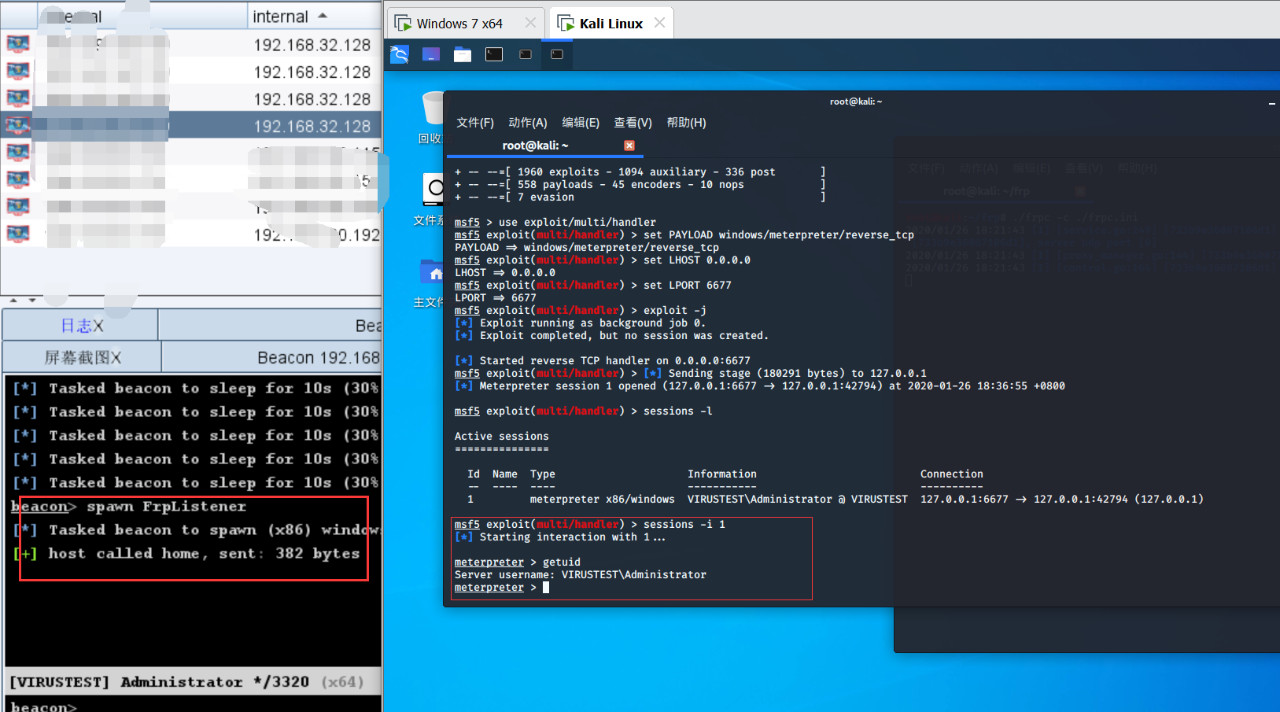The width and height of the screenshot is (1280, 712).
Task: Click the 'exploit -j' command line
Action: (580, 310)
